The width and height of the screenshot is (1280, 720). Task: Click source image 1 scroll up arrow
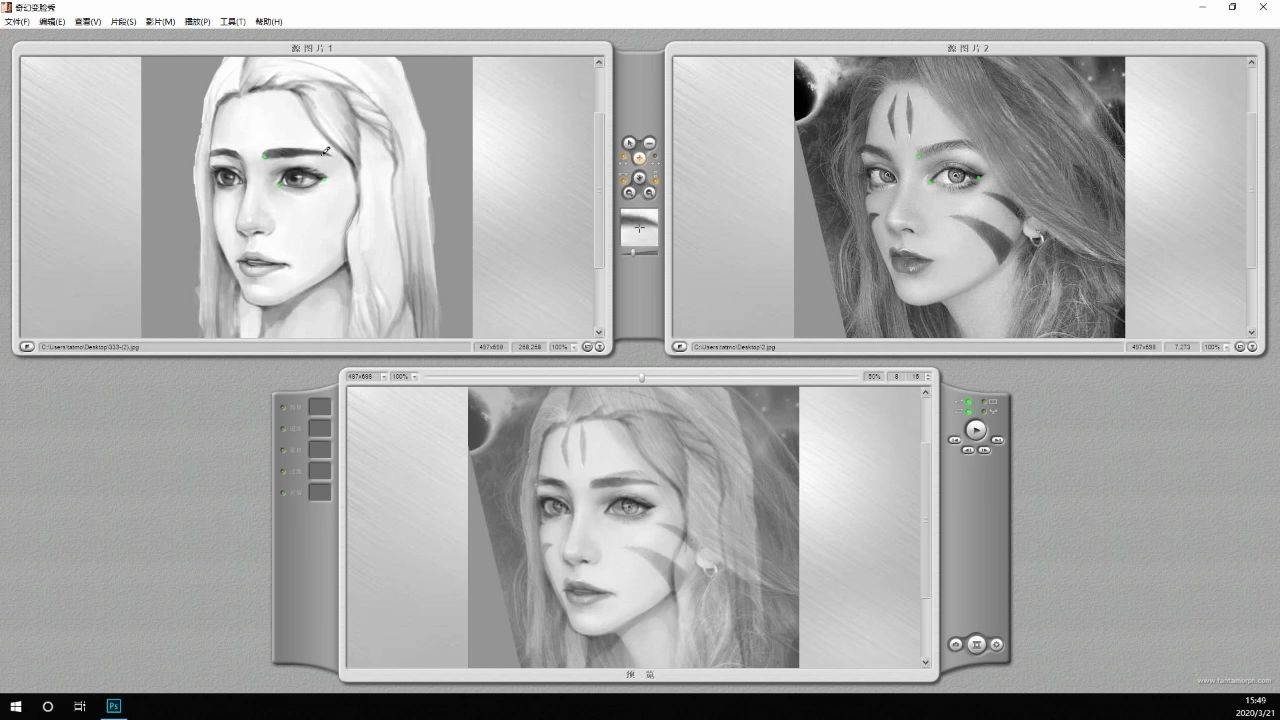coord(599,62)
